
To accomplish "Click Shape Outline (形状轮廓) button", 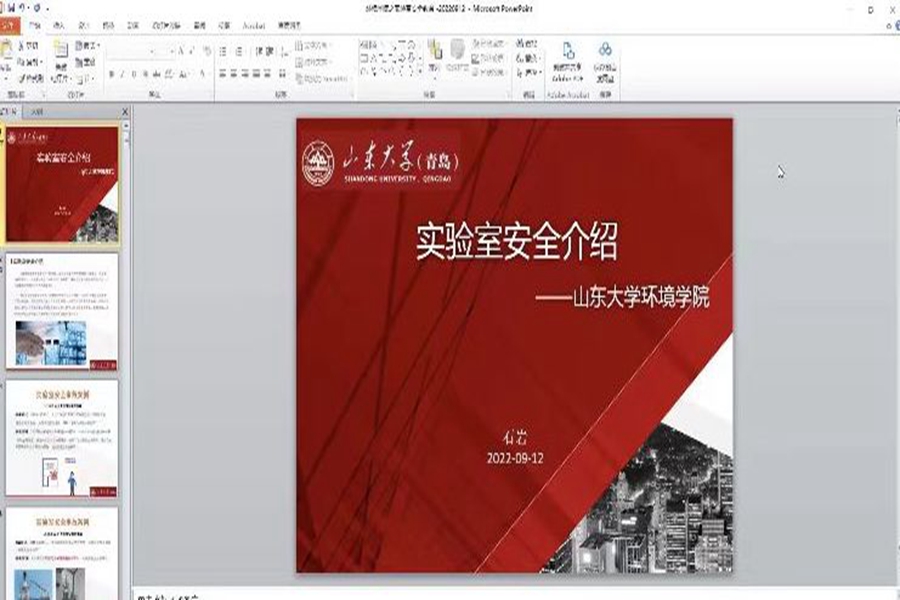I will 488,58.
